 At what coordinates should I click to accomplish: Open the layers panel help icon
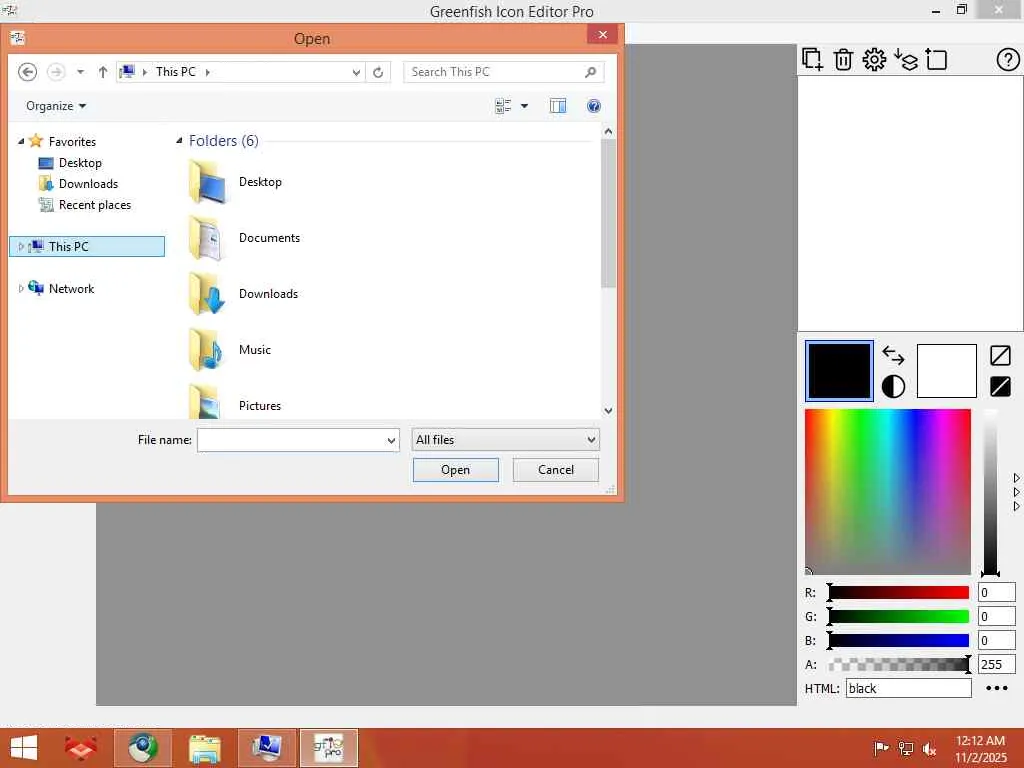(1008, 59)
